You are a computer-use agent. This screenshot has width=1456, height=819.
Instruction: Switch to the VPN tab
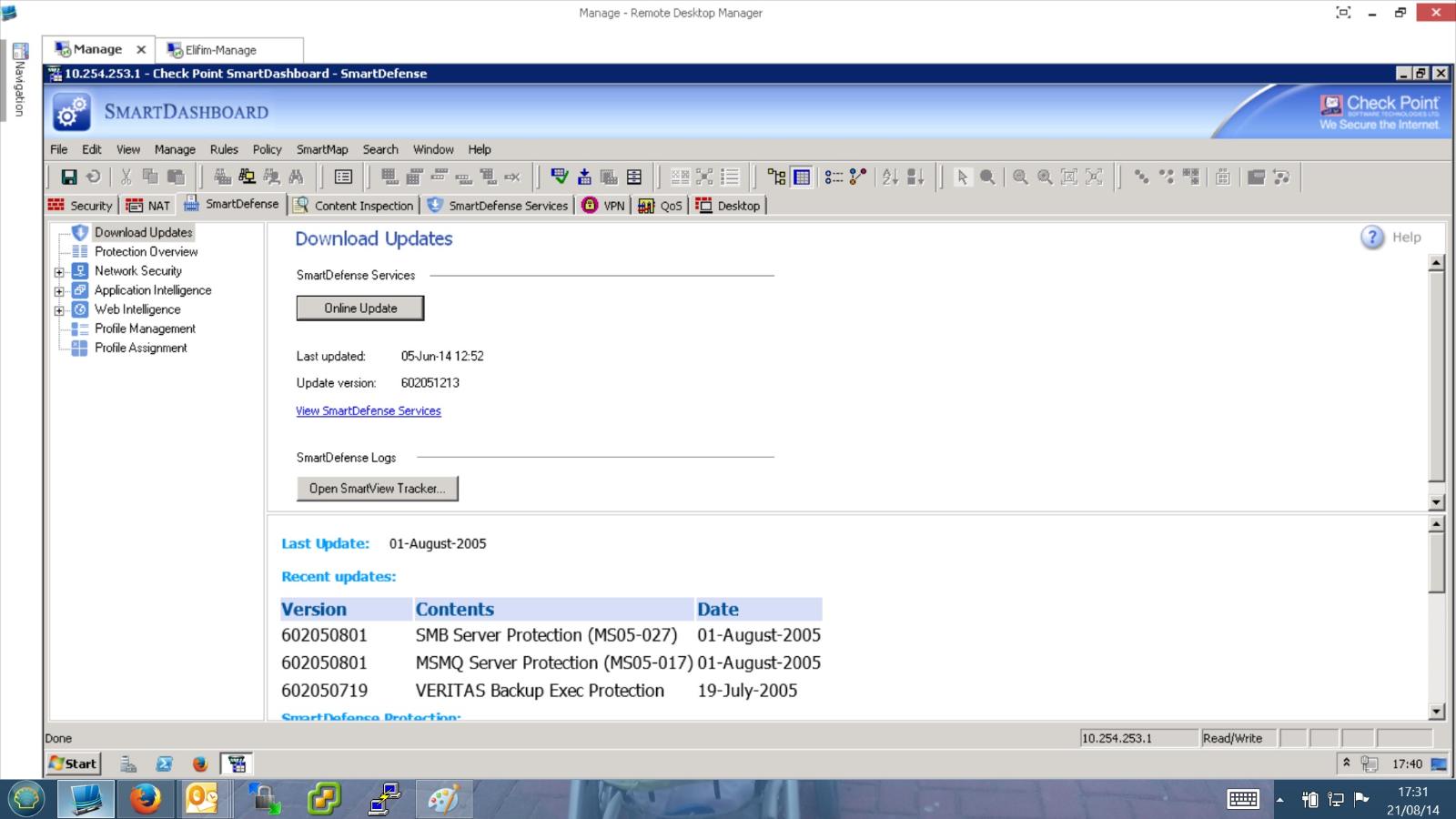click(x=603, y=206)
